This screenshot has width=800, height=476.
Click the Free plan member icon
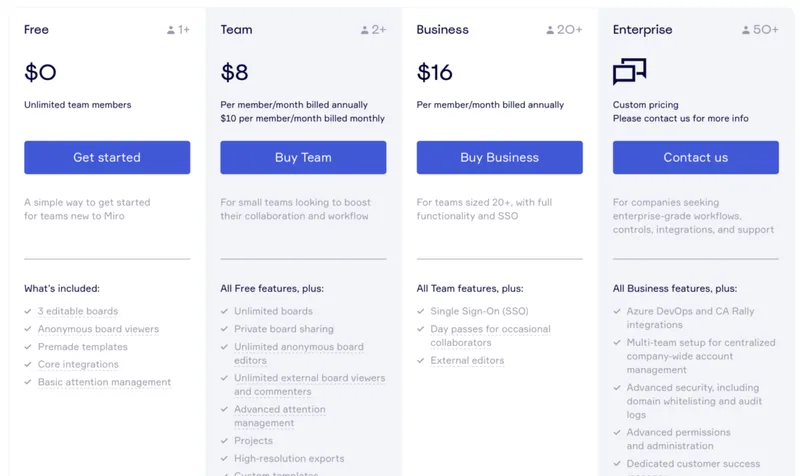pos(171,30)
